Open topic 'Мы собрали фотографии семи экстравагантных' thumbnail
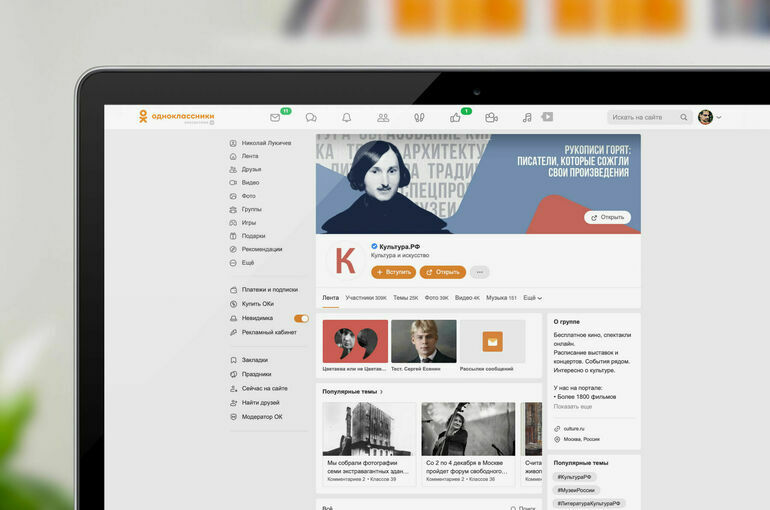Screen dimensions: 770x510 click(369, 429)
